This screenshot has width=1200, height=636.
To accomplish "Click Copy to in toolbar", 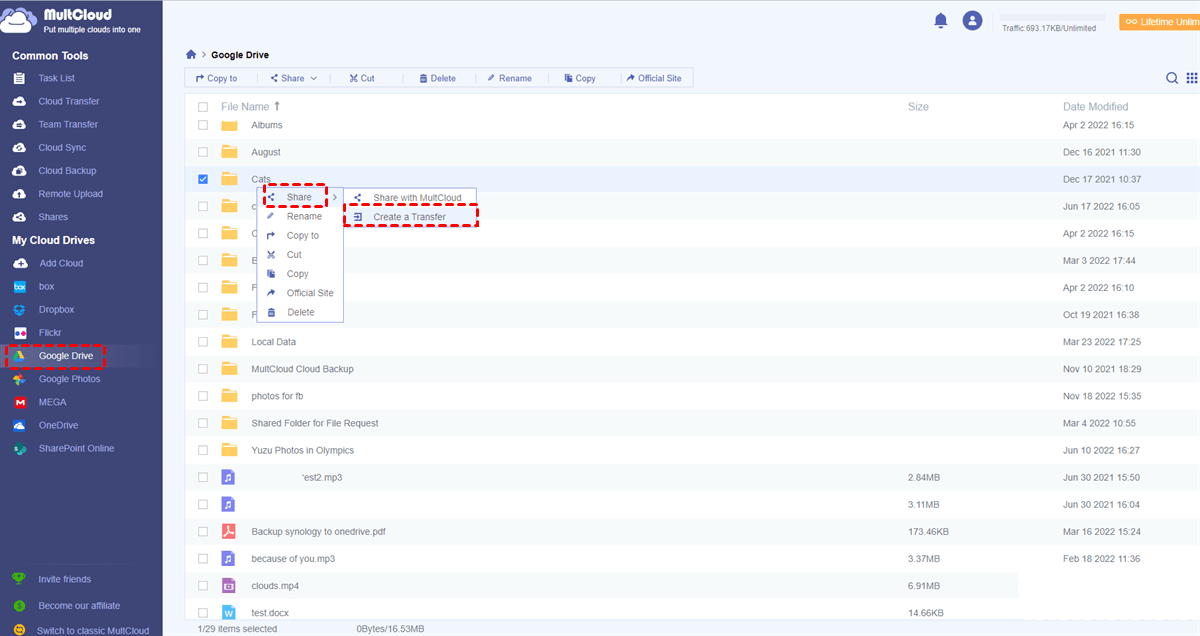I will (x=217, y=78).
